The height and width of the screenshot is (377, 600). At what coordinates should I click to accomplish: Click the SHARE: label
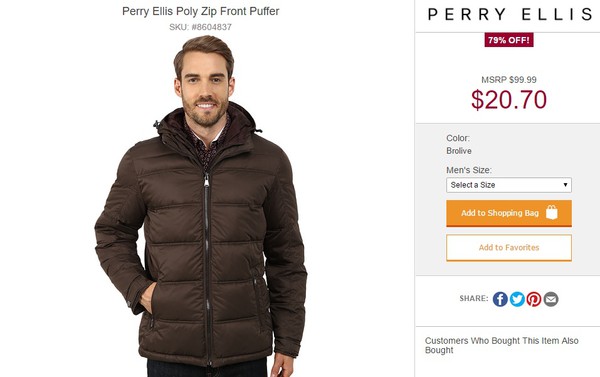click(474, 299)
